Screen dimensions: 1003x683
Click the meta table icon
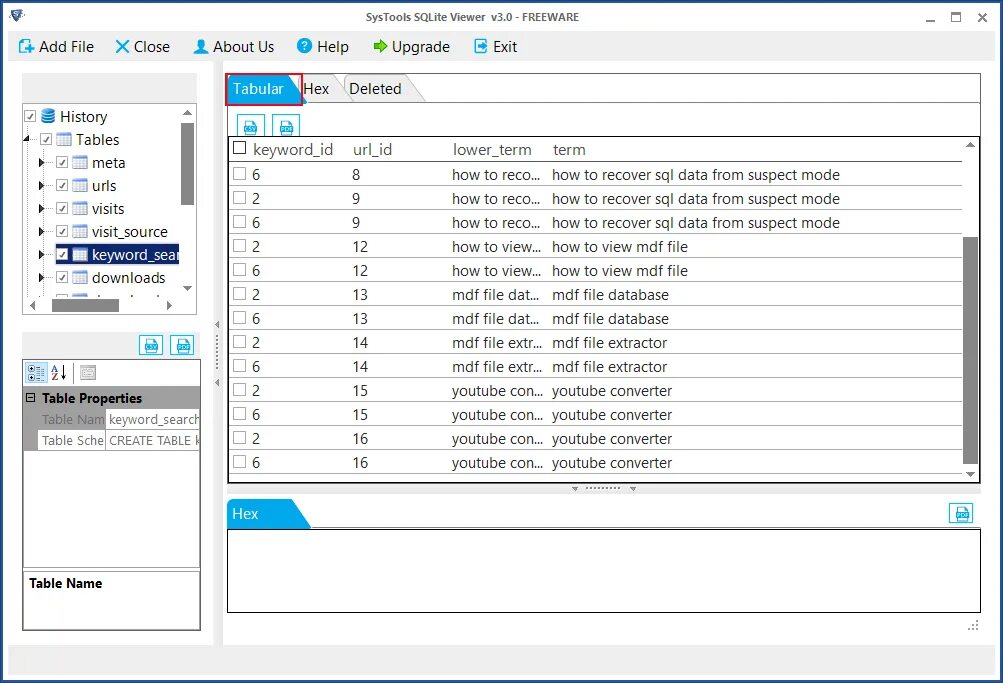point(80,162)
